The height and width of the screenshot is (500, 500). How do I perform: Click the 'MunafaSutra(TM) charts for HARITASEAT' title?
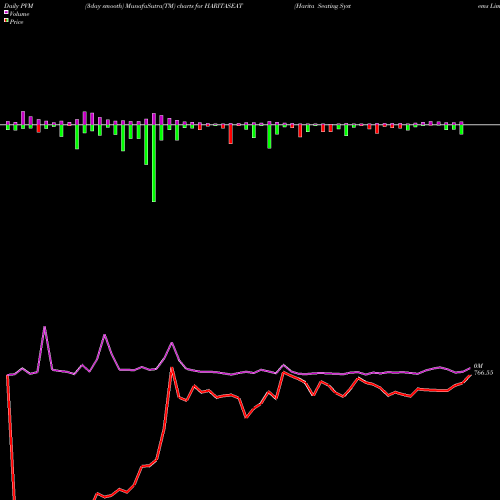point(185,6)
